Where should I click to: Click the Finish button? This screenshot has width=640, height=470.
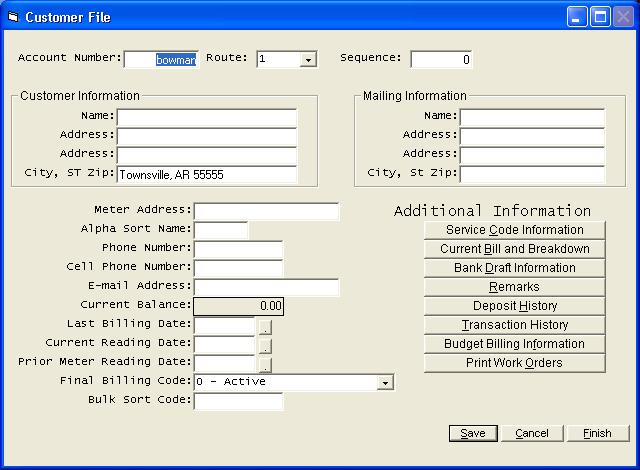pyautogui.click(x=597, y=433)
